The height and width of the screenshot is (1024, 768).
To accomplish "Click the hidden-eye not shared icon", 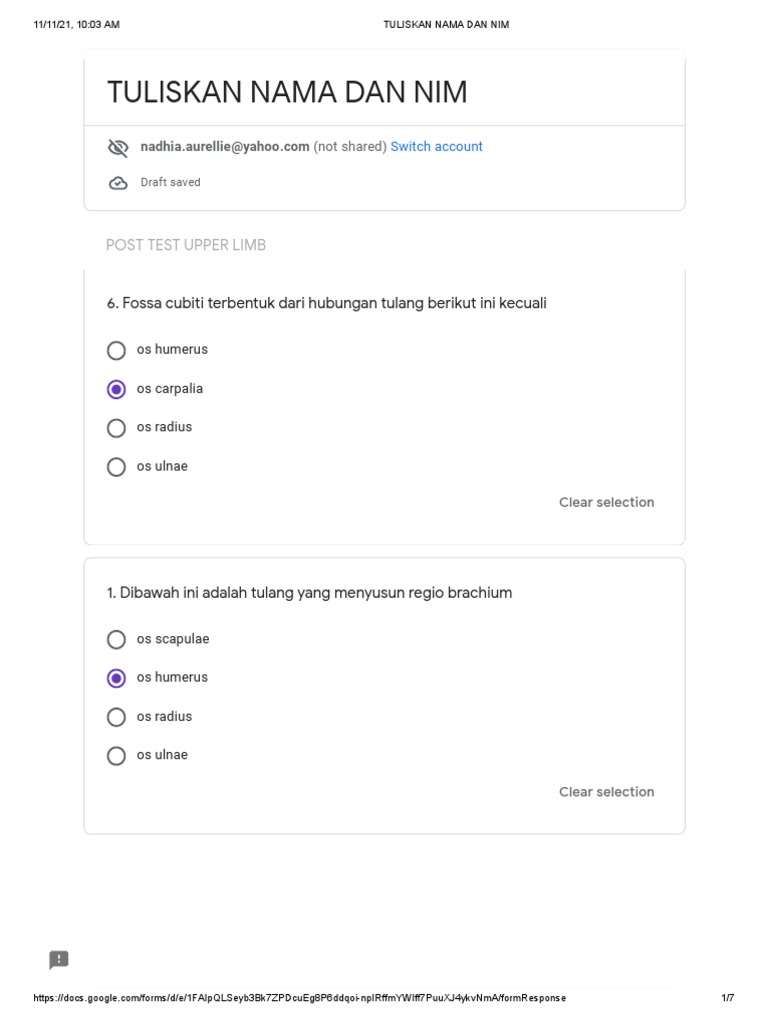I will (118, 148).
